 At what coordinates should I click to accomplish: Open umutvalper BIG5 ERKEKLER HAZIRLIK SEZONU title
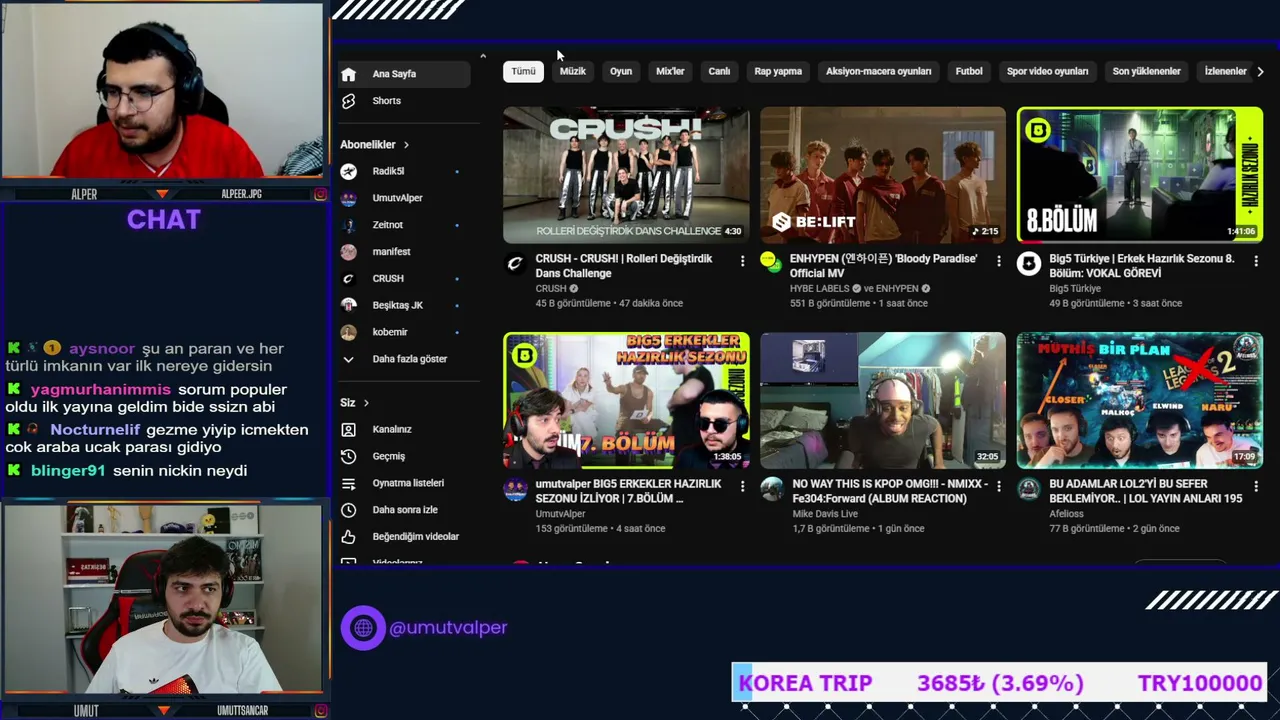(x=628, y=491)
